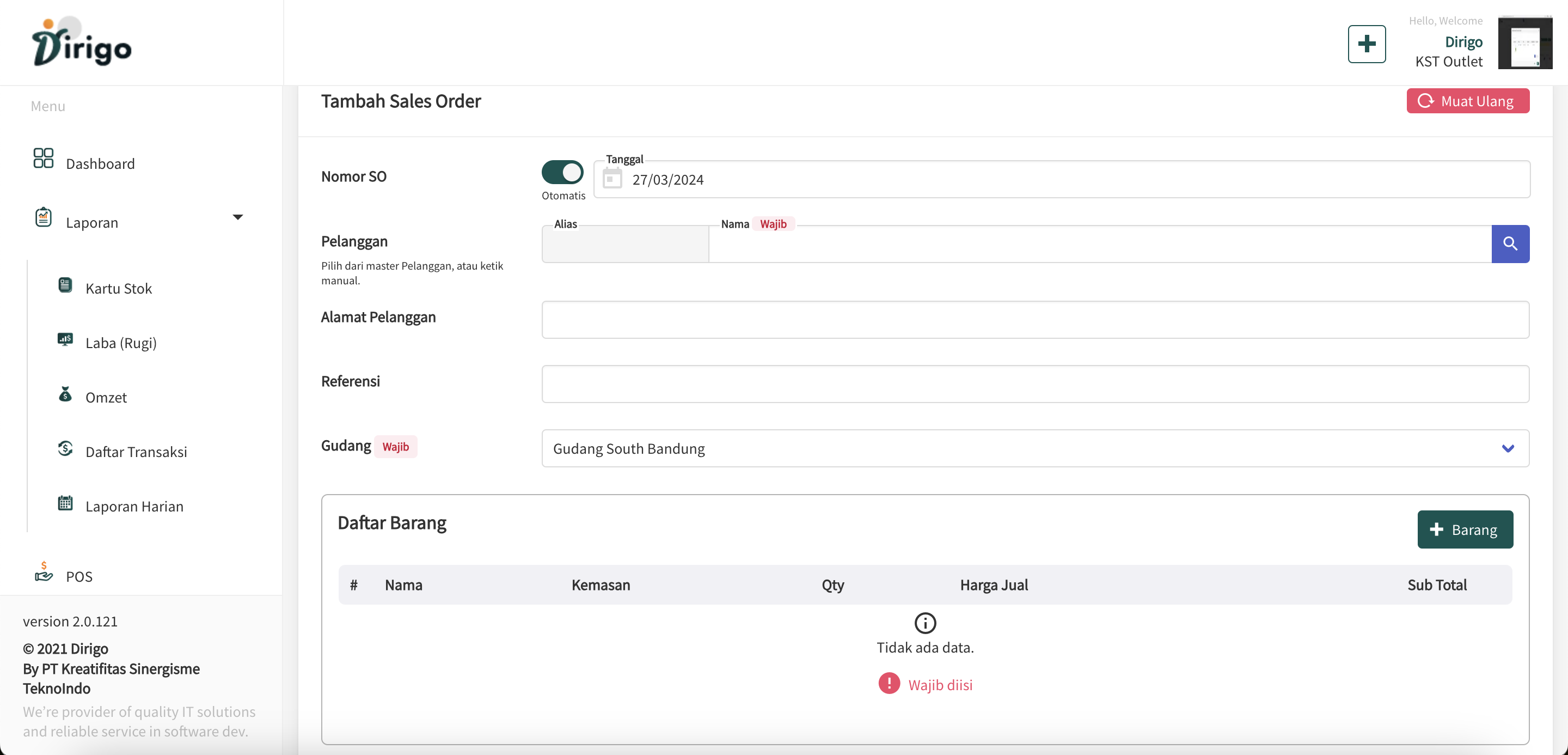Click the Gudang dropdown chevron
Viewport: 1568px width, 755px height.
[x=1507, y=449]
